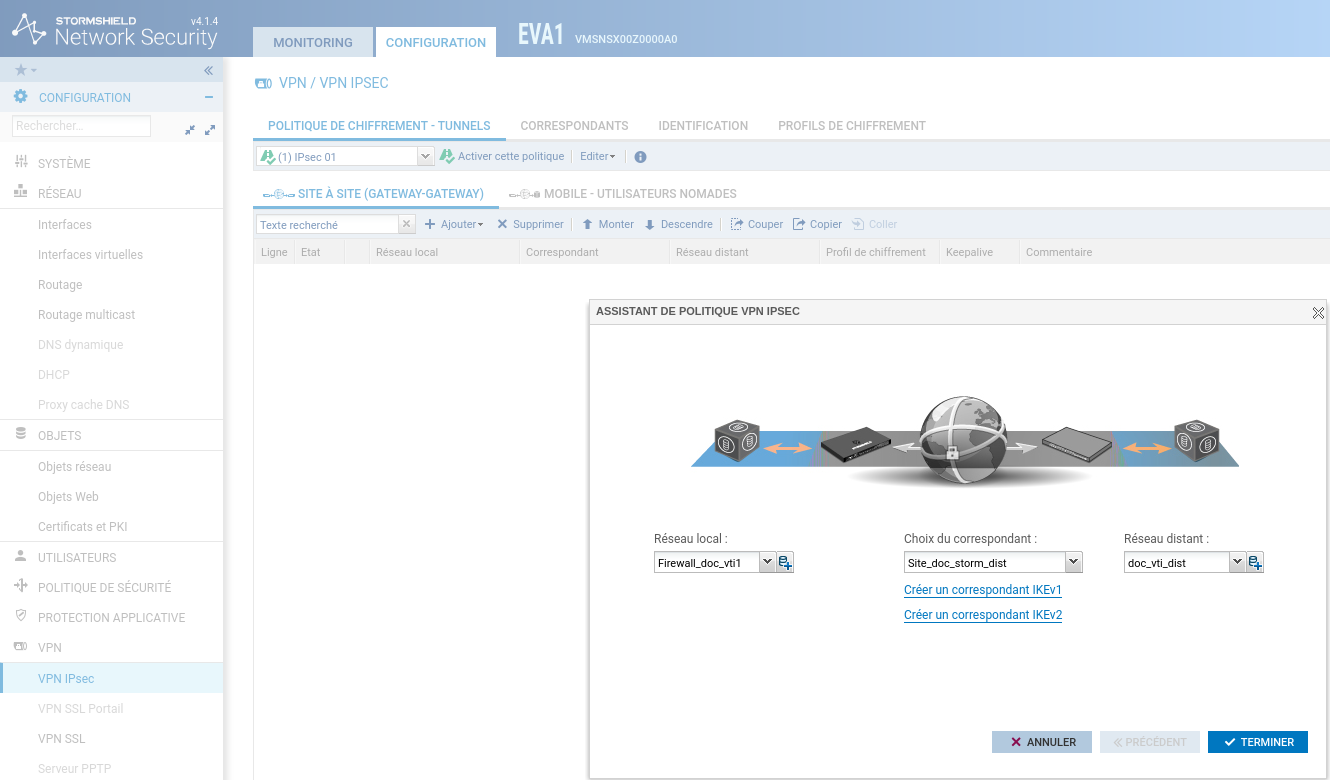The width and height of the screenshot is (1330, 780).
Task: Clear the search field with X icon
Action: [407, 225]
